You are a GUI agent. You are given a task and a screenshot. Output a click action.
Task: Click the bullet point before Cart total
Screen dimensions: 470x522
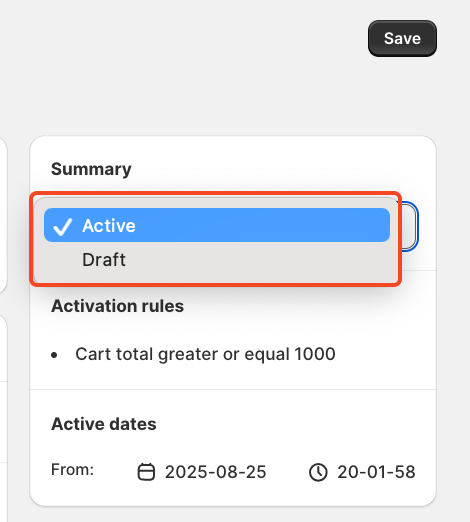(54, 355)
